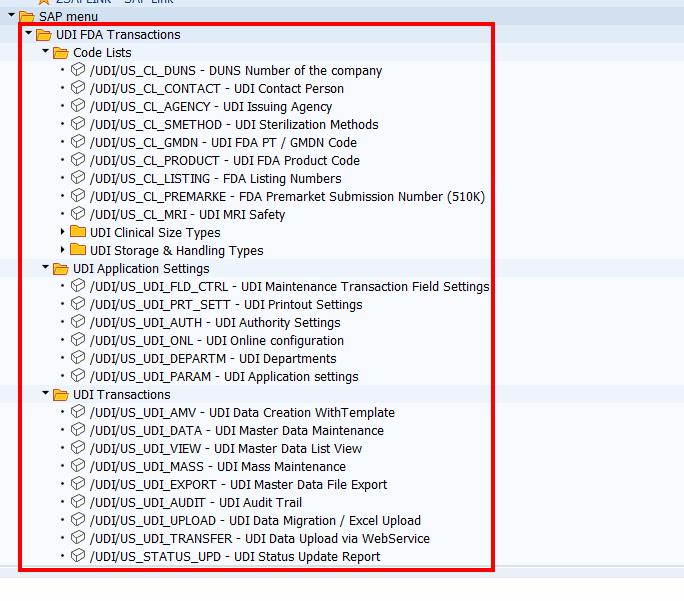Open the UDI Audit Trail transaction
Image resolution: width=684 pixels, height=601 pixels.
tap(196, 502)
